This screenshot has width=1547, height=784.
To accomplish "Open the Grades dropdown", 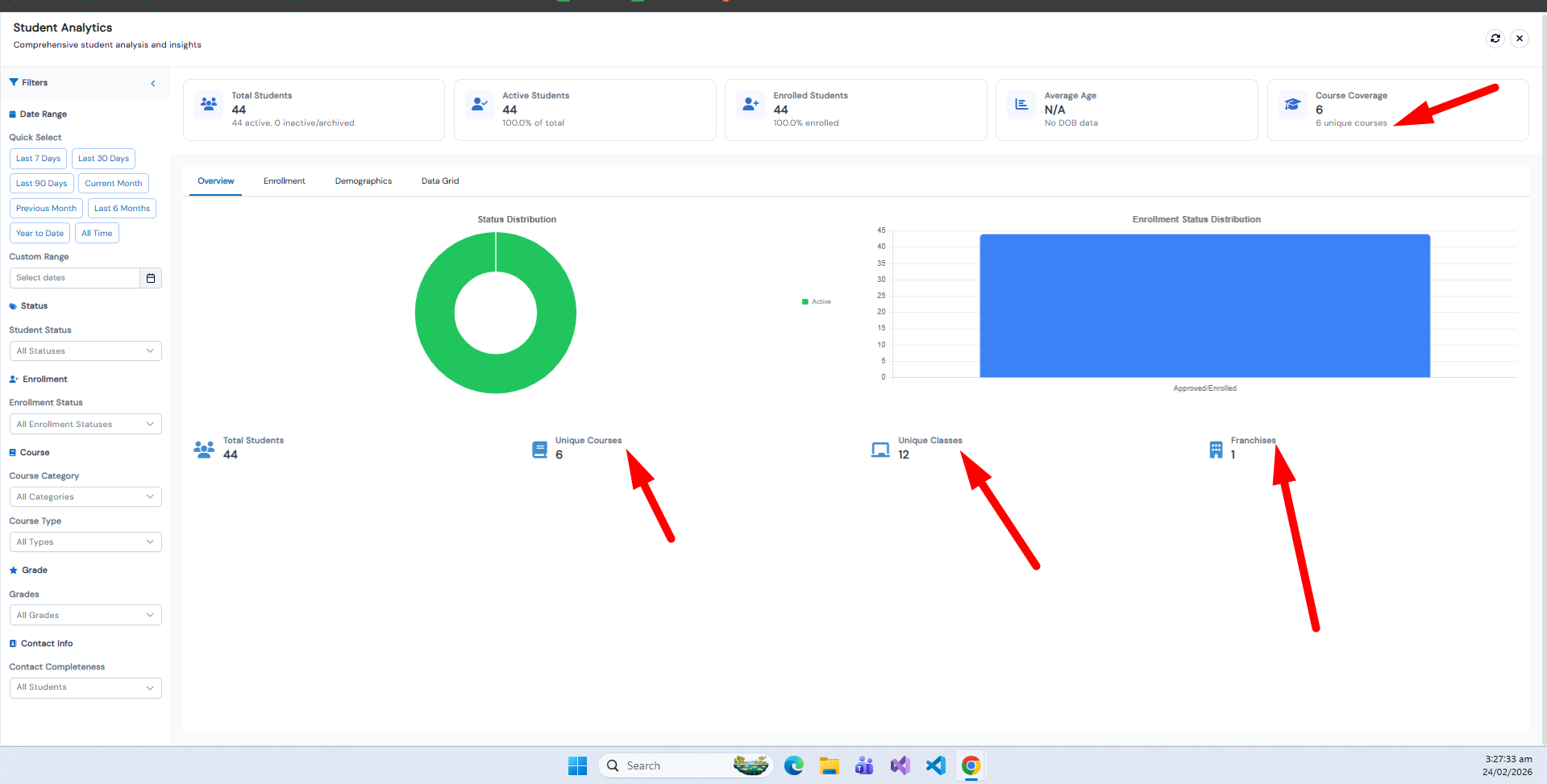I will pyautogui.click(x=85, y=616).
